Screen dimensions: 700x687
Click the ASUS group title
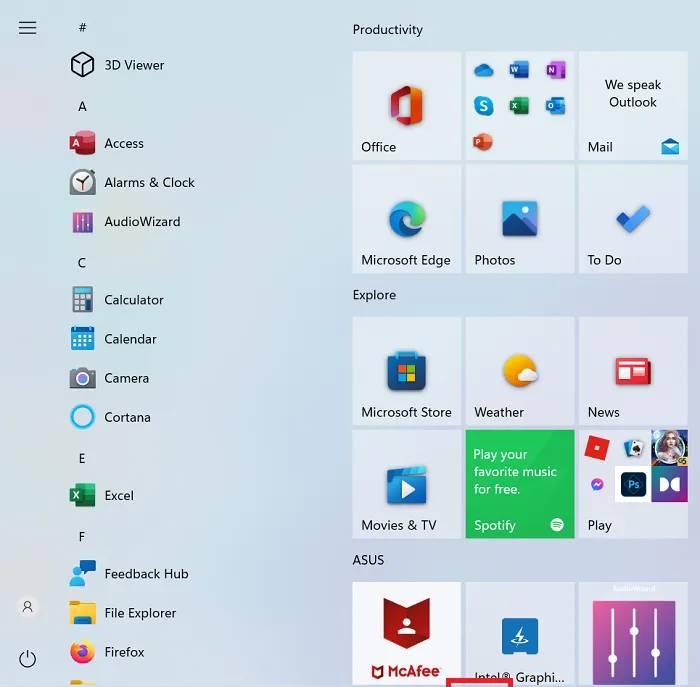(368, 560)
